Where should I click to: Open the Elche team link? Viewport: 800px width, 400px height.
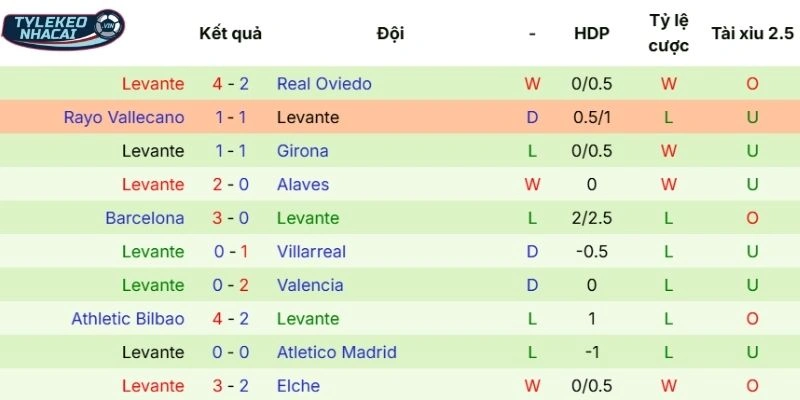(x=299, y=385)
